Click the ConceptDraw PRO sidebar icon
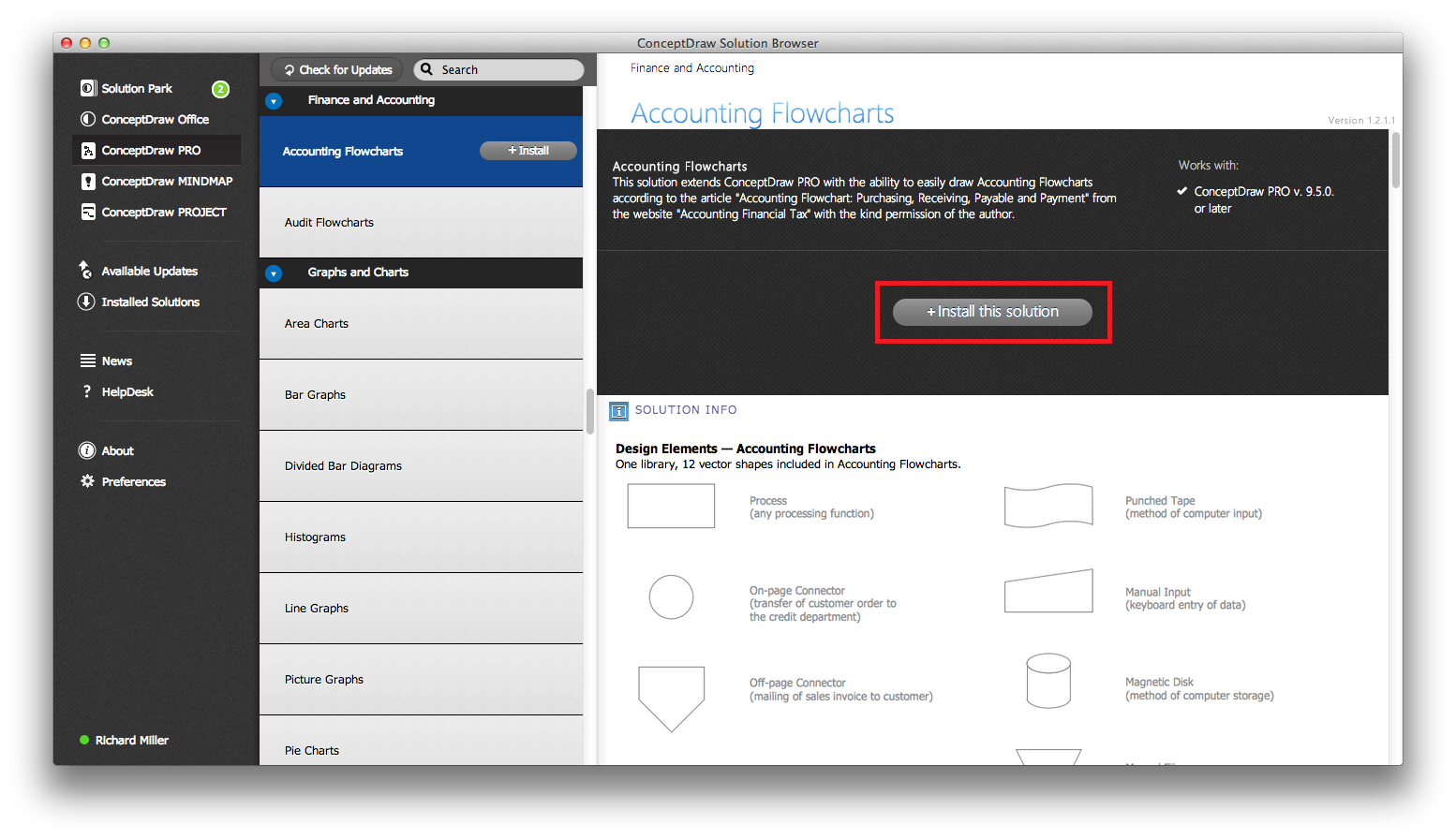Screen dimensions: 1456x839 [x=88, y=150]
